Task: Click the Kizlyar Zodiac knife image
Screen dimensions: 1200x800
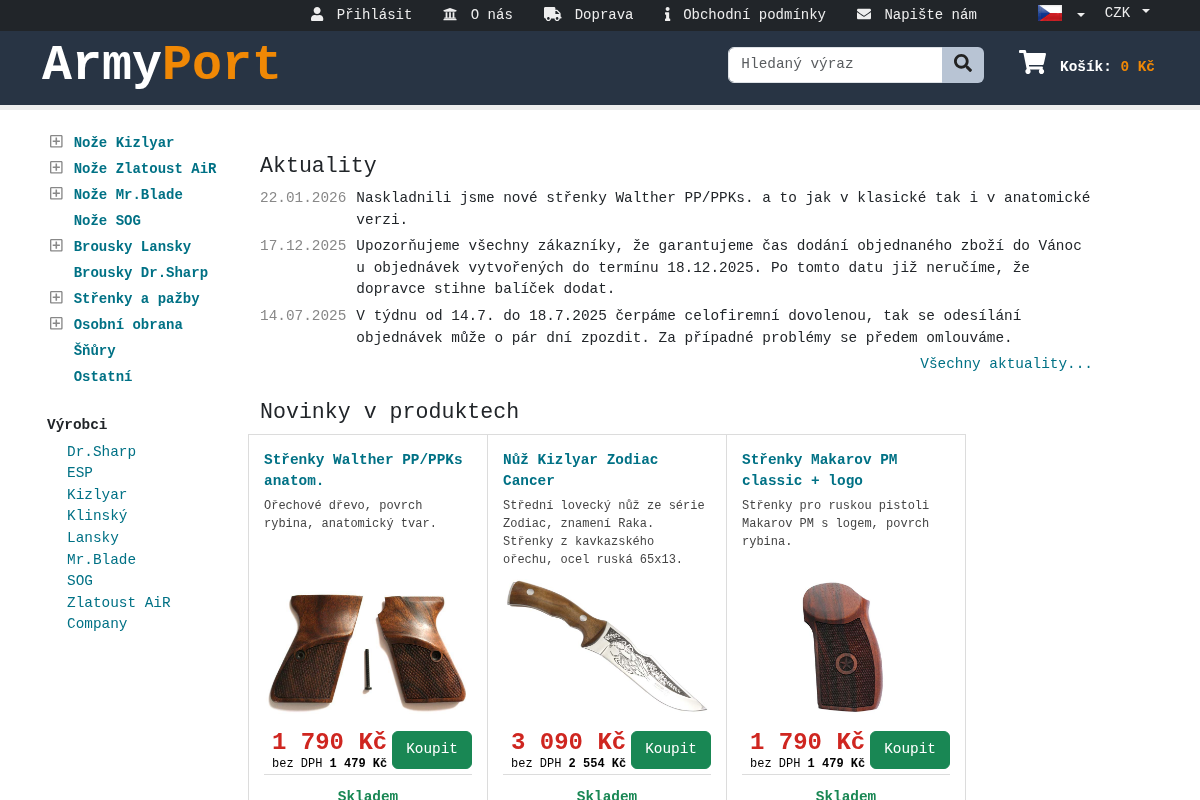Action: pyautogui.click(x=607, y=646)
